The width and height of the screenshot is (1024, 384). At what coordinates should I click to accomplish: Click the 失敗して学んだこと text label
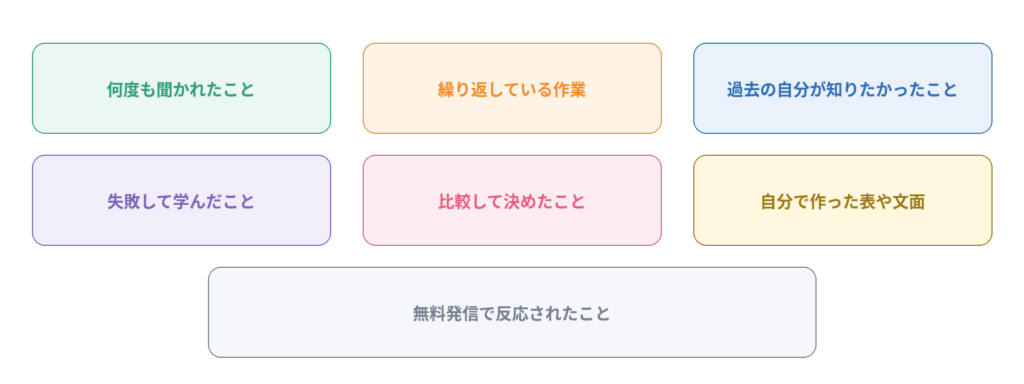click(x=181, y=201)
